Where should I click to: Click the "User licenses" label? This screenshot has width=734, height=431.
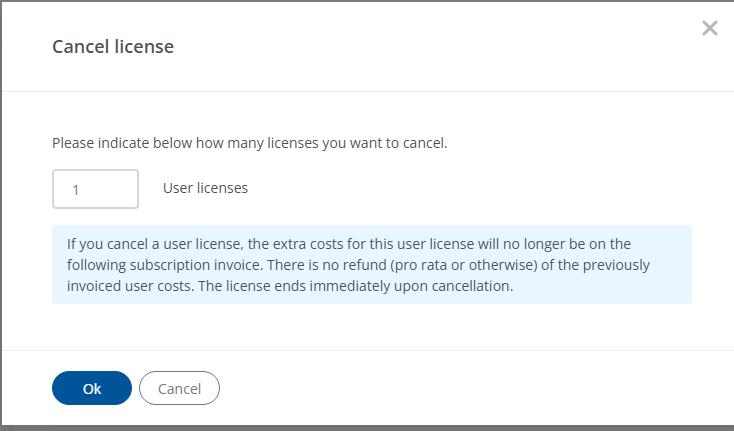coord(205,187)
